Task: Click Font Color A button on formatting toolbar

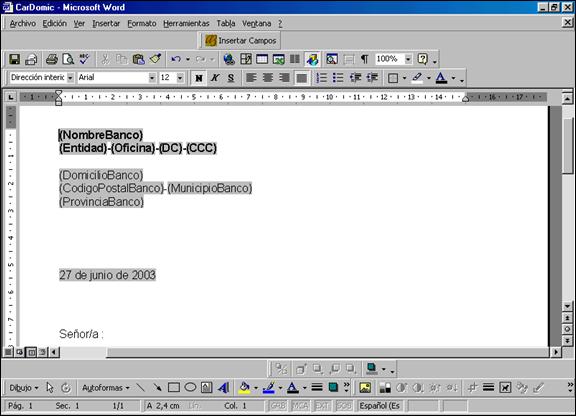Action: pos(441,78)
